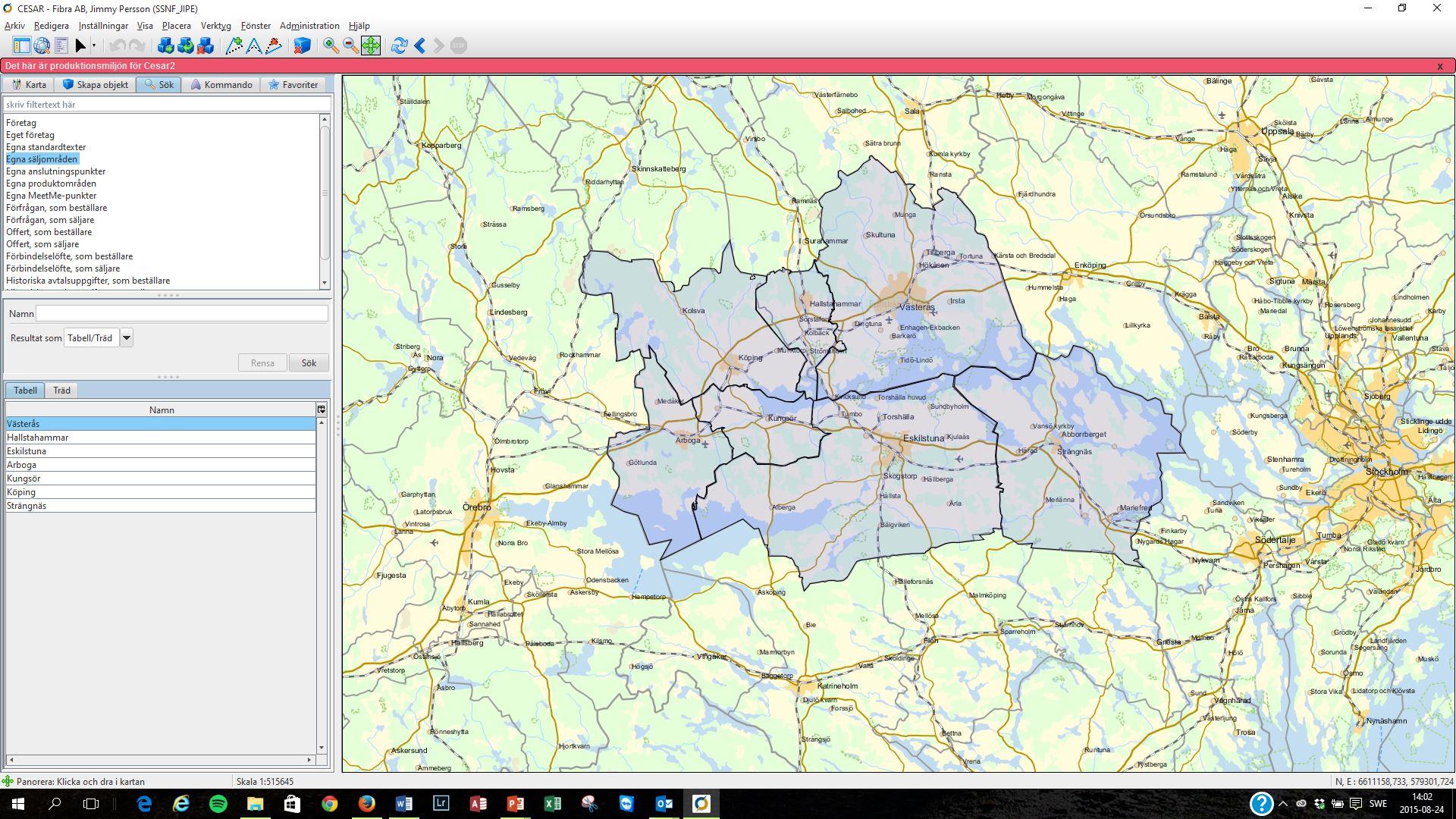1456x819 pixels.
Task: Open Excel from the taskbar
Action: click(552, 804)
